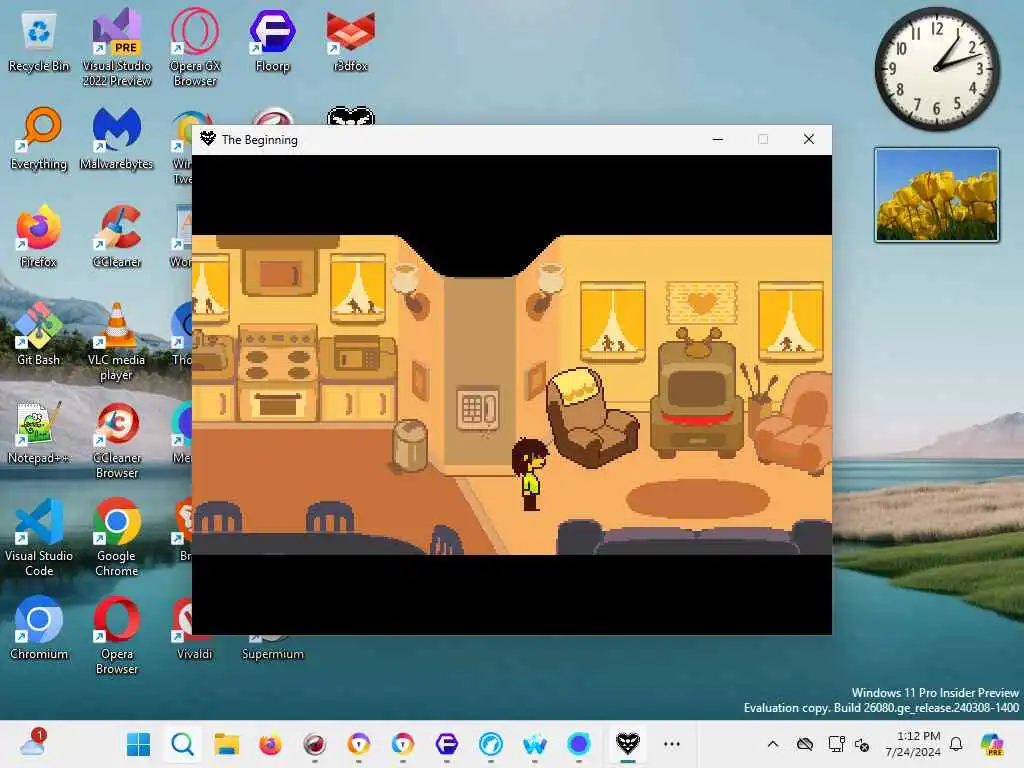Open the Chromium desktop shortcut
The height and width of the screenshot is (768, 1024).
39,630
